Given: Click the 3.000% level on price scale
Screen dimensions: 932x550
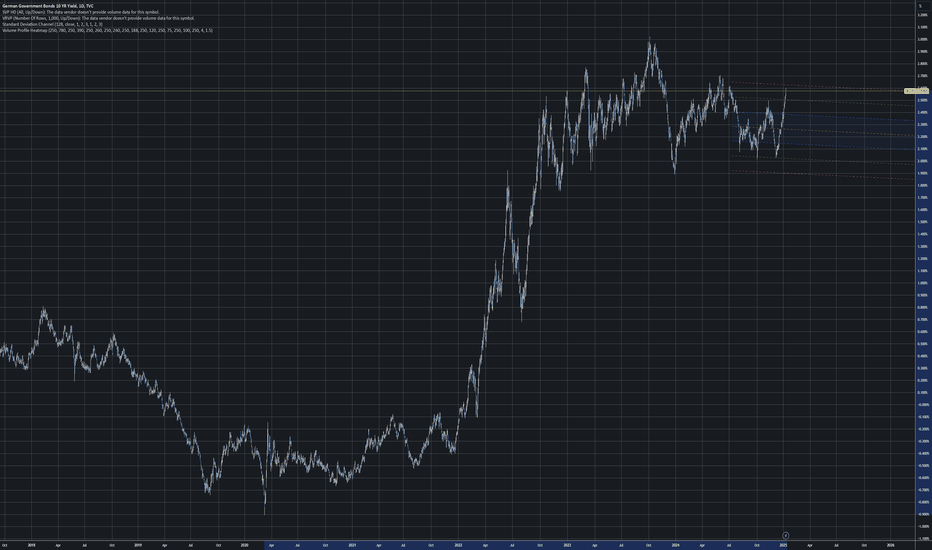Looking at the screenshot, I should (x=922, y=39).
